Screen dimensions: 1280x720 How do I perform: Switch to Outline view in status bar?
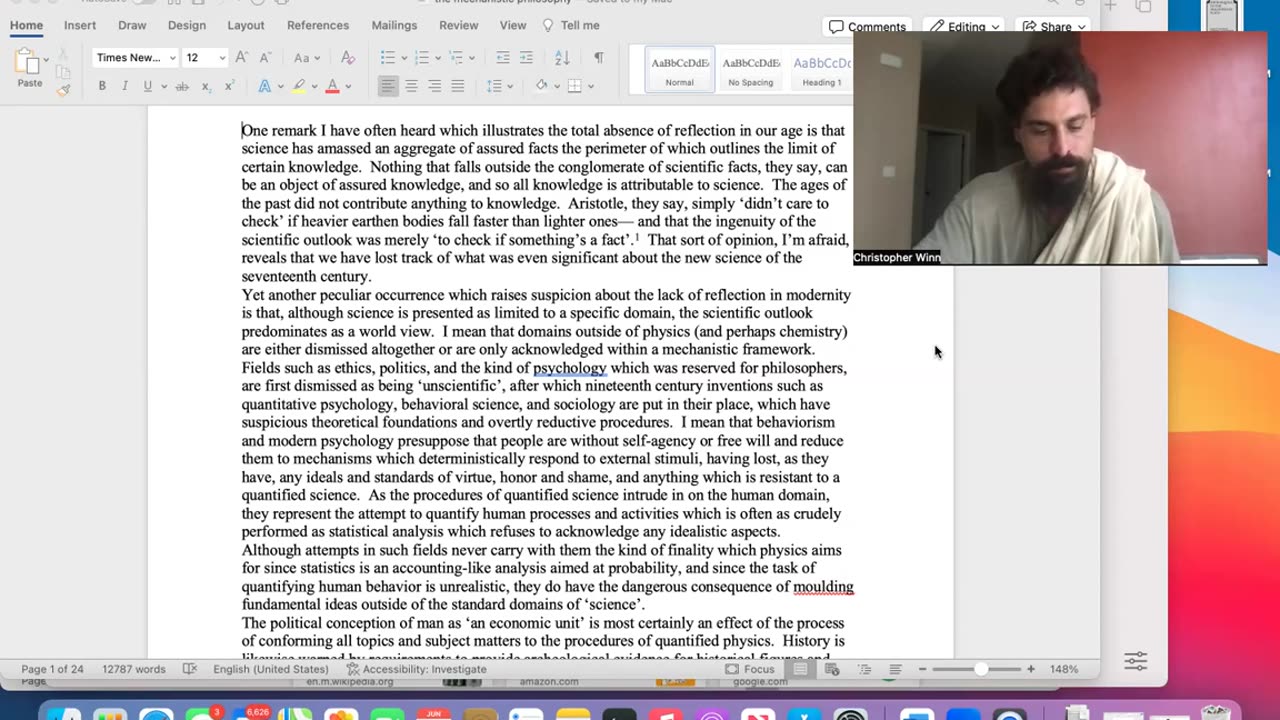click(x=864, y=669)
